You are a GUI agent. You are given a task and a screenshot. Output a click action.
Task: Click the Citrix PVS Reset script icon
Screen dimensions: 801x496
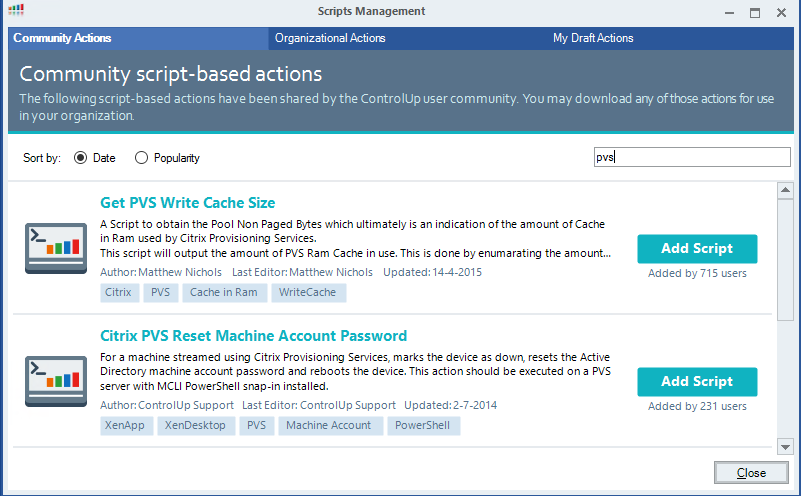click(56, 381)
